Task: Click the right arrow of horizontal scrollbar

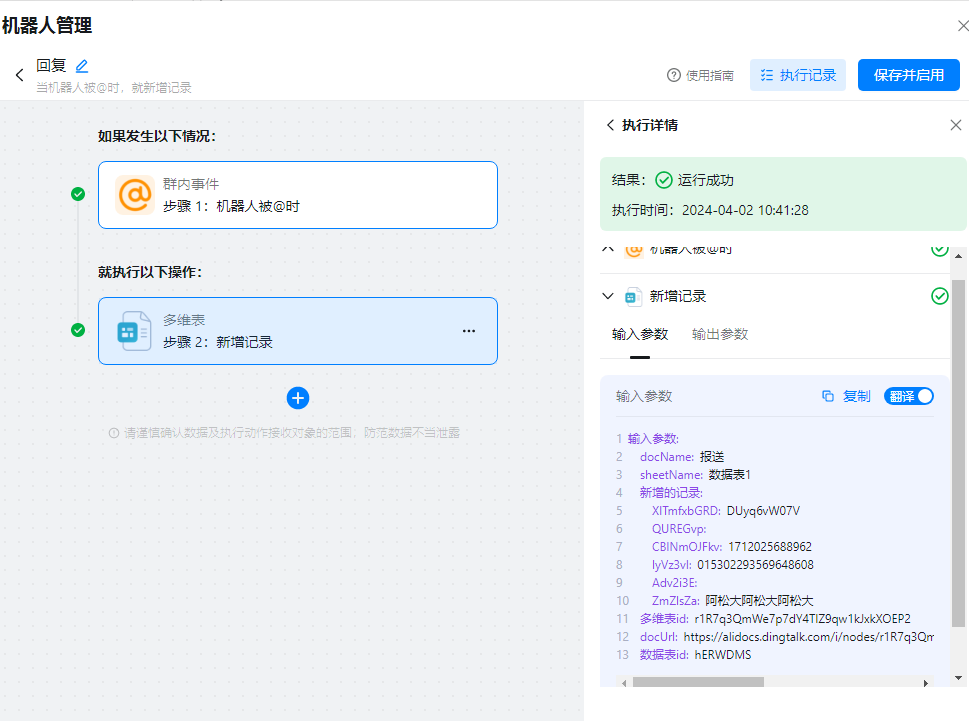Action: pos(926,683)
